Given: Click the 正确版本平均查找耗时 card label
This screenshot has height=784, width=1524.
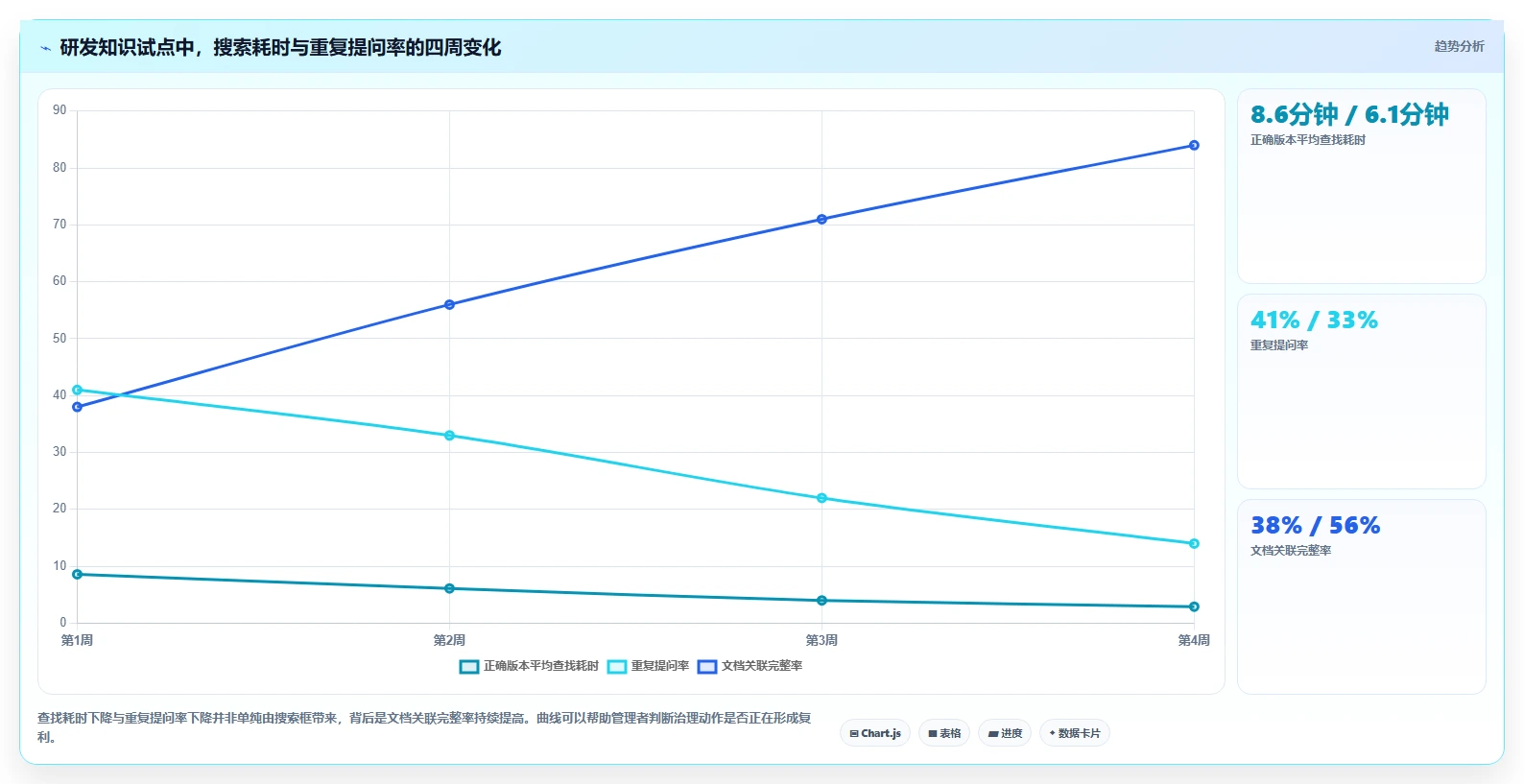Looking at the screenshot, I should tap(1307, 140).
